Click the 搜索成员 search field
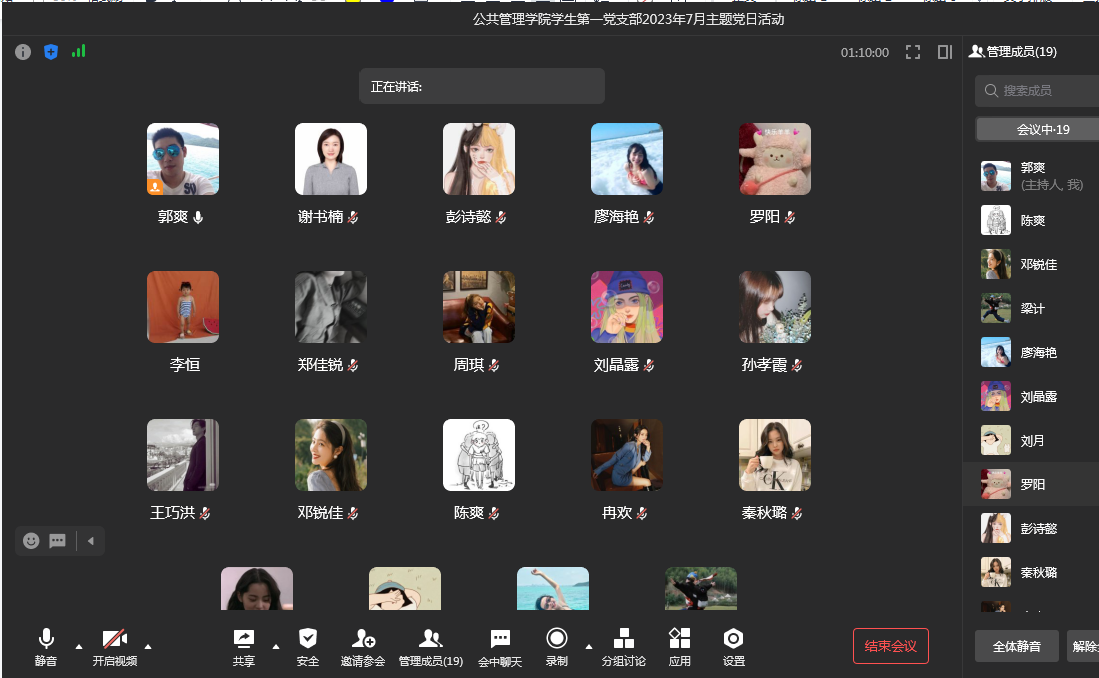The height and width of the screenshot is (678, 1099). [1040, 91]
